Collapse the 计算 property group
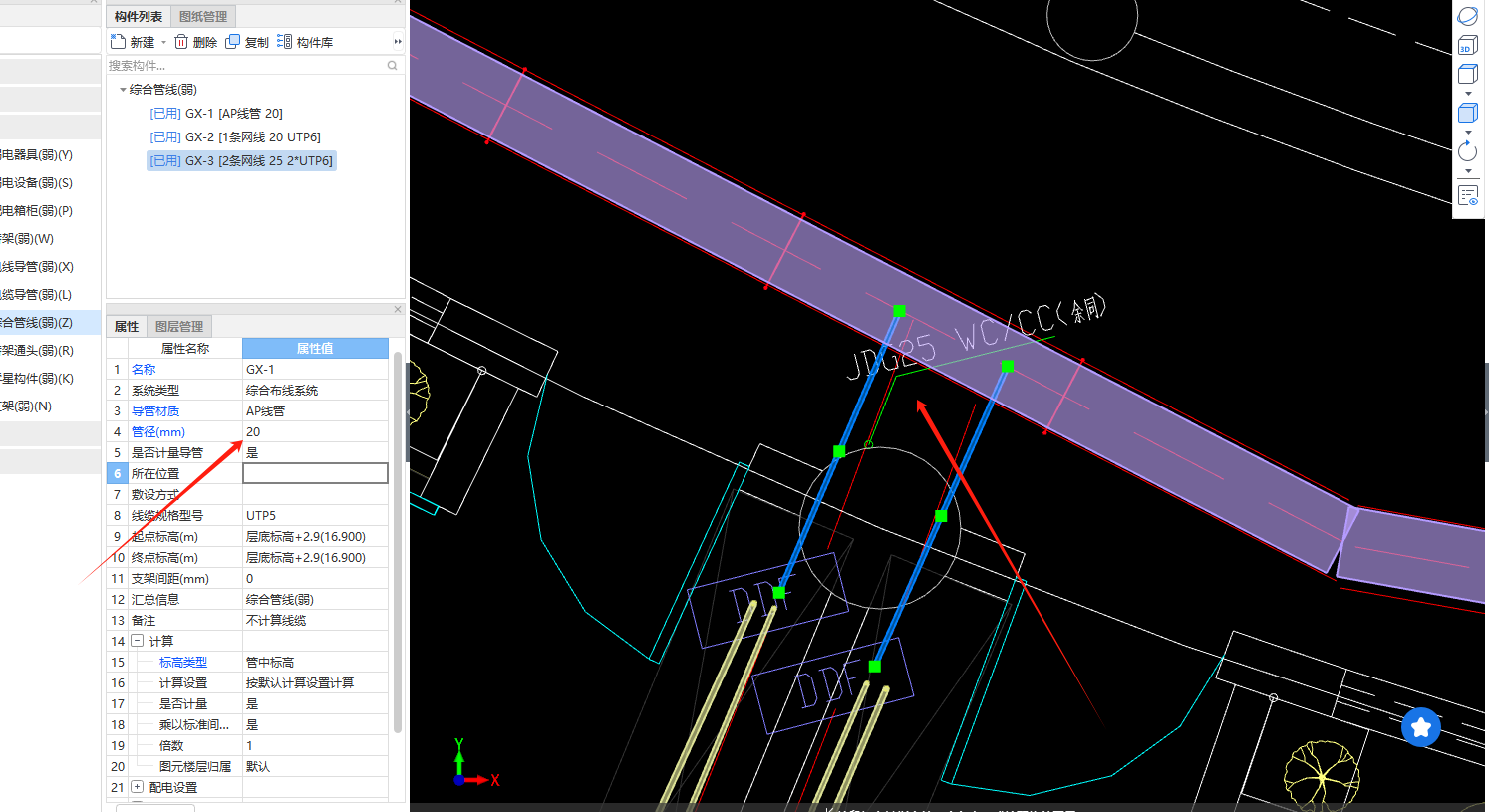This screenshot has height=812, width=1489. tap(137, 641)
